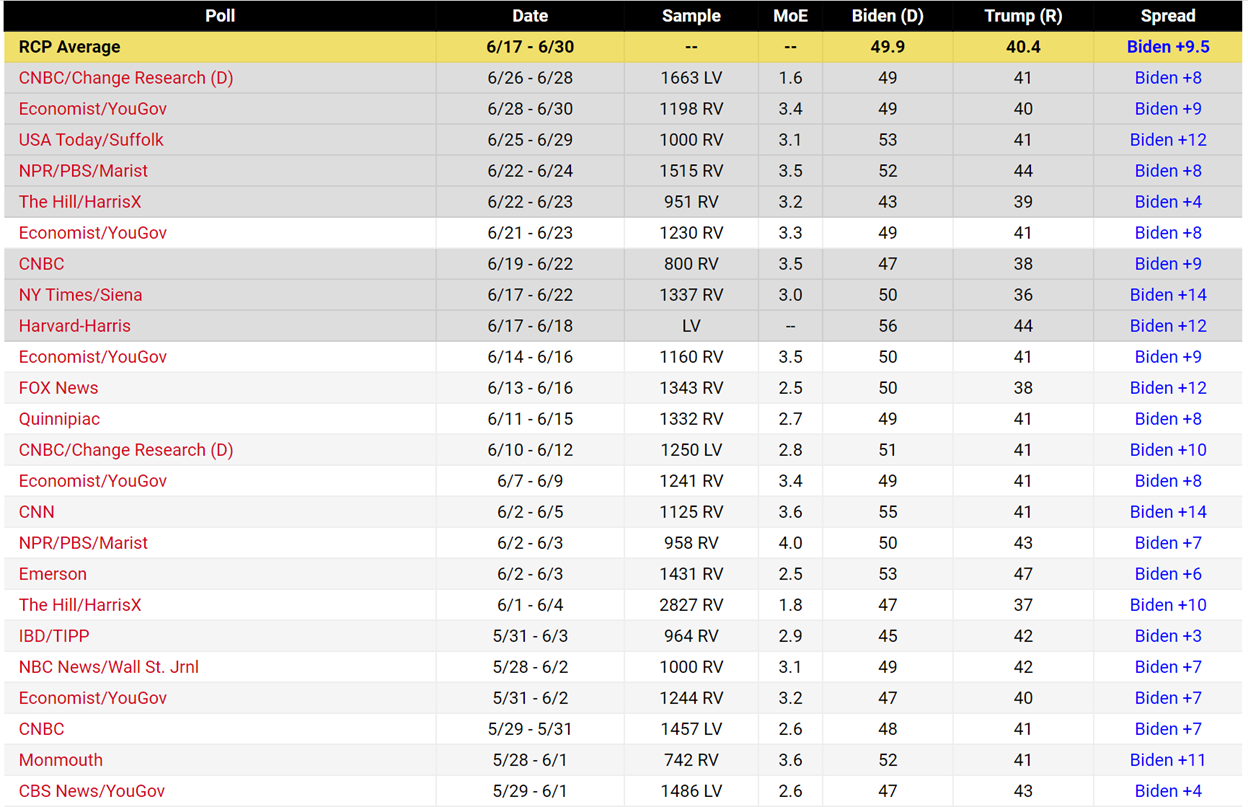Click the CBS News/YouGov poll link
Viewport: 1248px width, 807px height.
click(92, 791)
